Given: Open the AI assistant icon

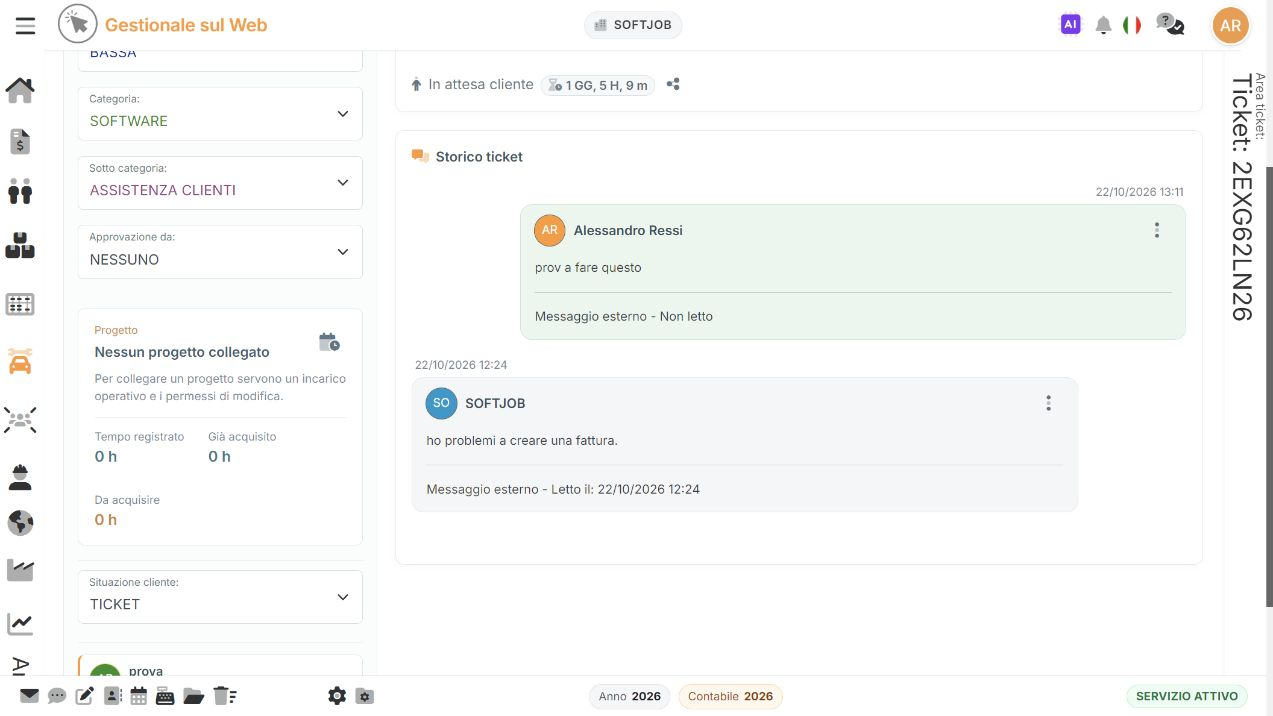Looking at the screenshot, I should coord(1070,25).
